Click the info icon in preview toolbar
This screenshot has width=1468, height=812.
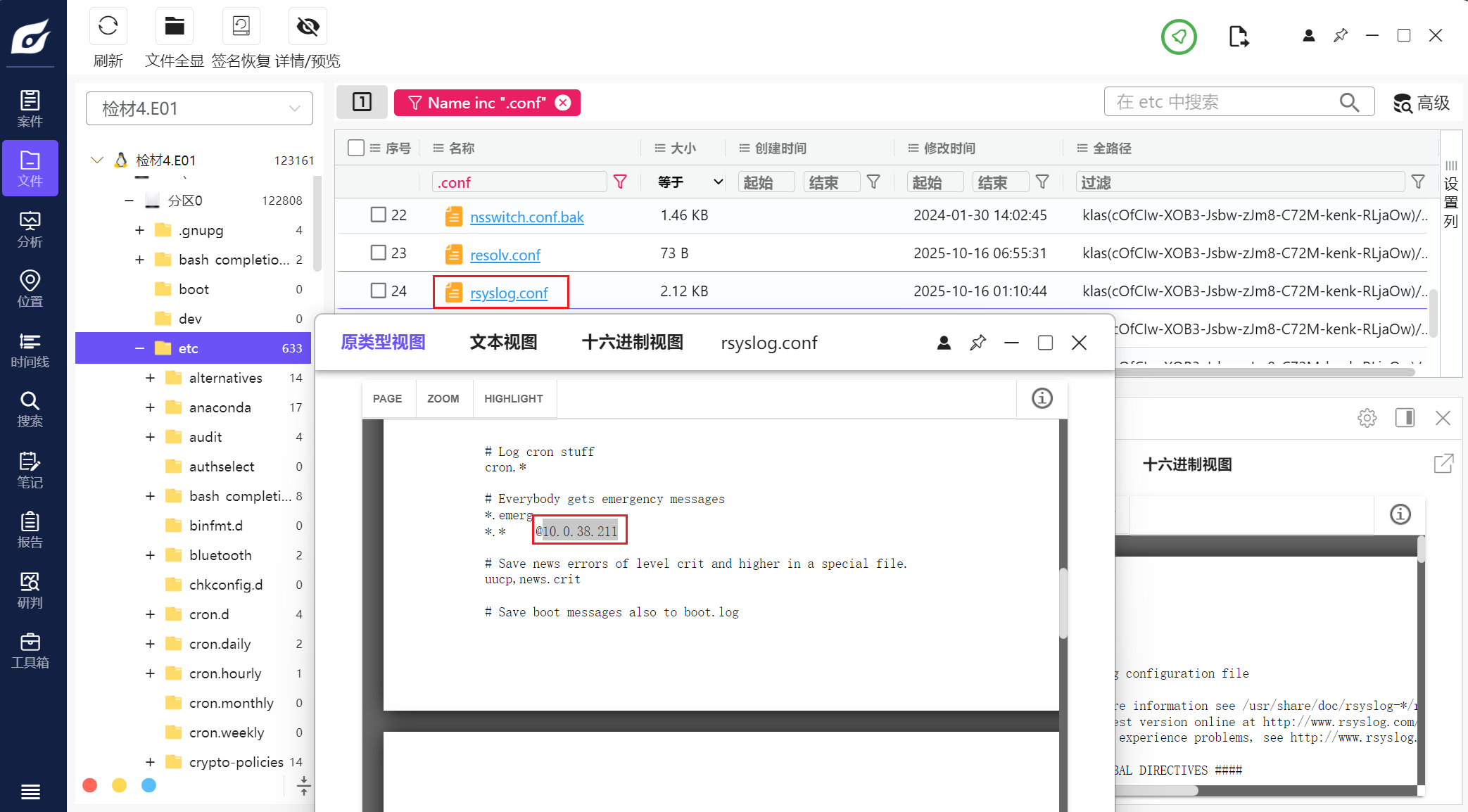tap(1042, 398)
